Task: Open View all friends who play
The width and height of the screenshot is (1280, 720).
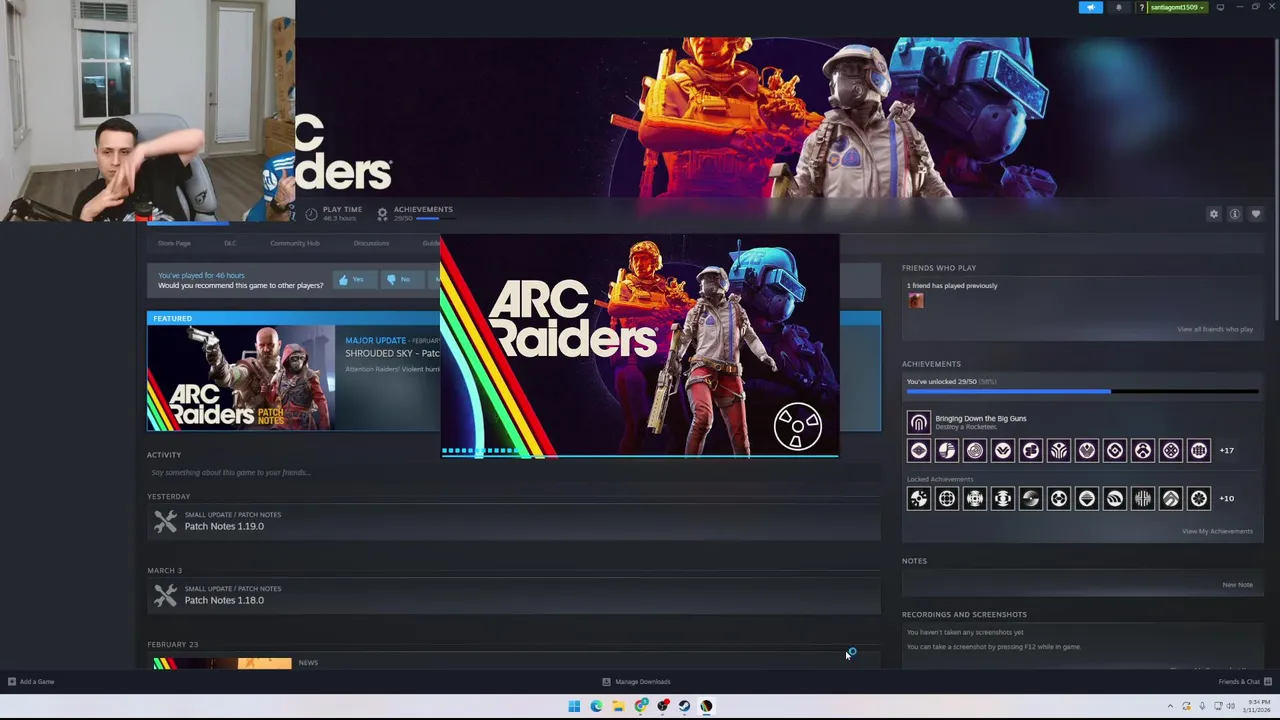Action: (1215, 329)
